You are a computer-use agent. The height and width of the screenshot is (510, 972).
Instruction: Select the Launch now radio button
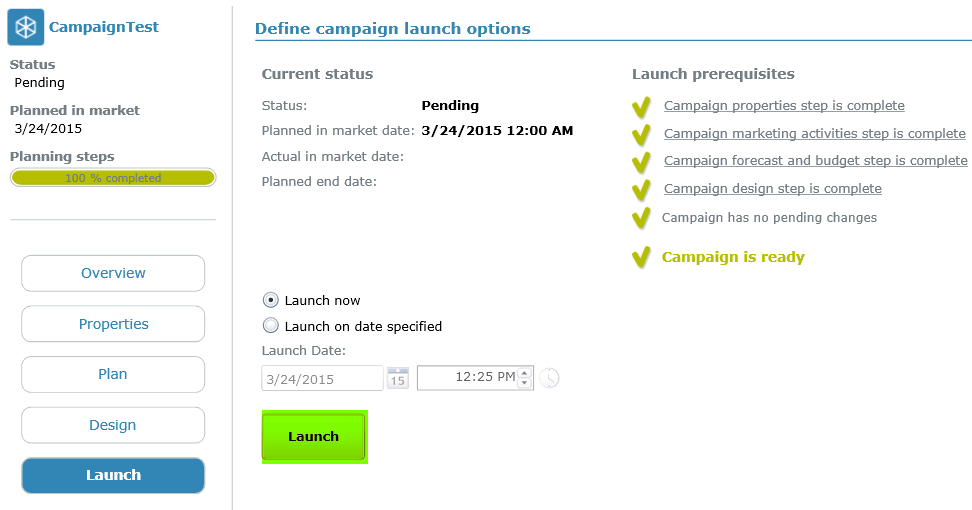tap(270, 300)
